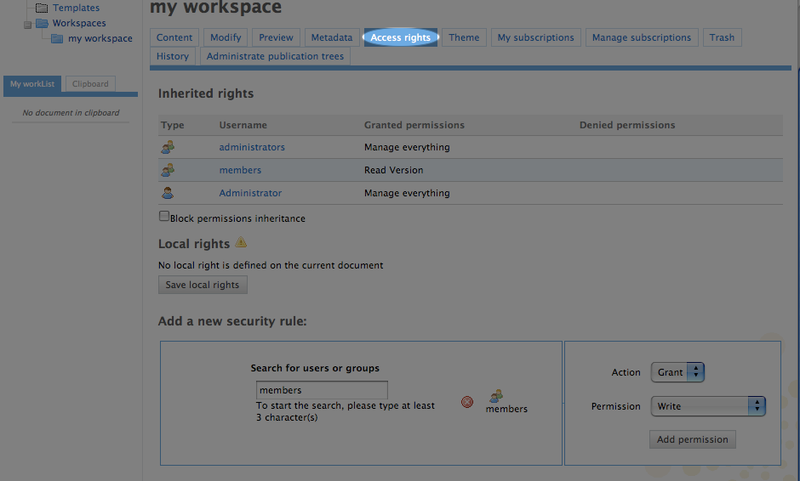Open Manage subscriptions tab

(642, 37)
